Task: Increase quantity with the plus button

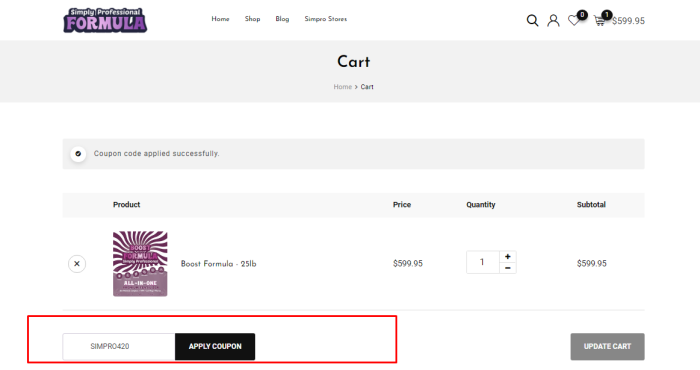Action: [508, 257]
